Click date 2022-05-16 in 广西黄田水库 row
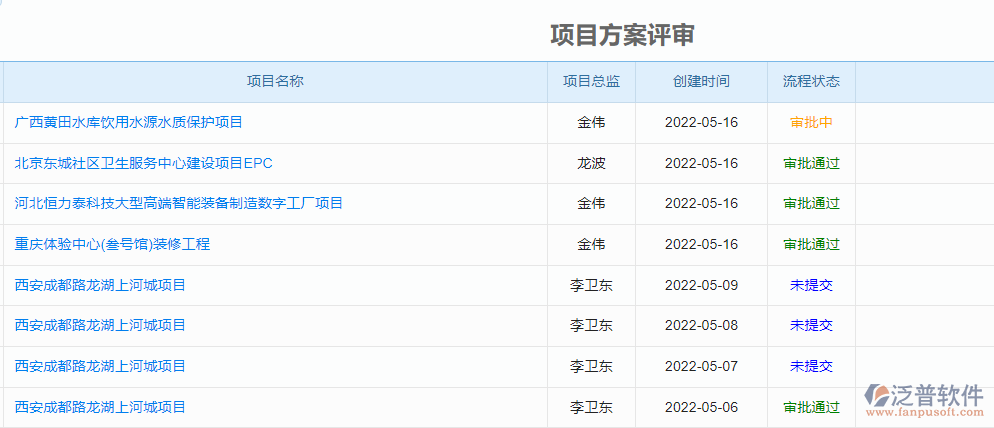The height and width of the screenshot is (428, 994). 701,122
